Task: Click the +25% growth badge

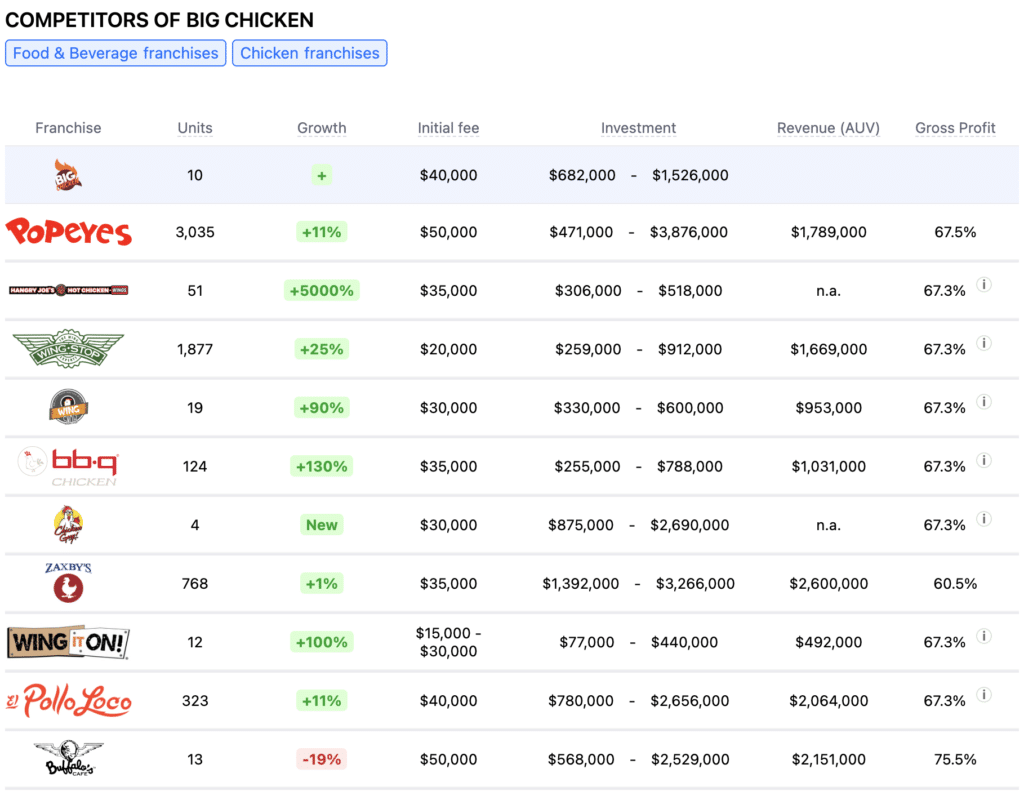Action: pos(321,349)
